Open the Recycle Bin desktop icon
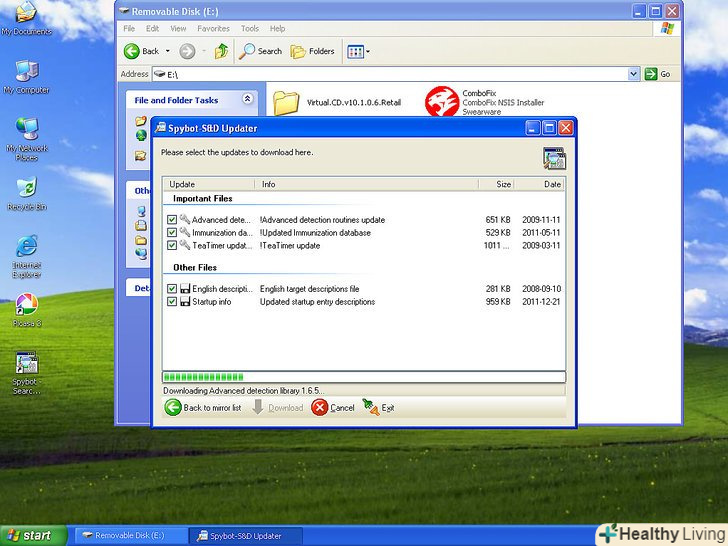 click(26, 188)
